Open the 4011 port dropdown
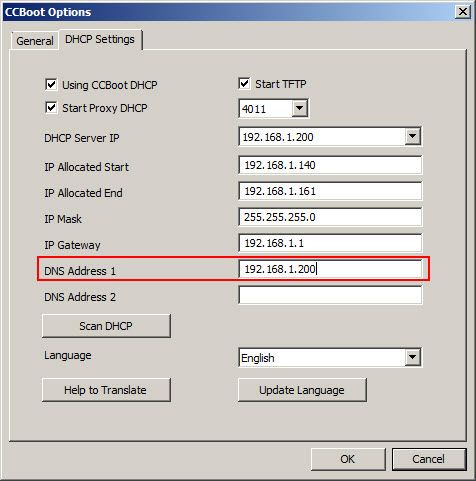Screen dimensions: 476x481 click(300, 108)
